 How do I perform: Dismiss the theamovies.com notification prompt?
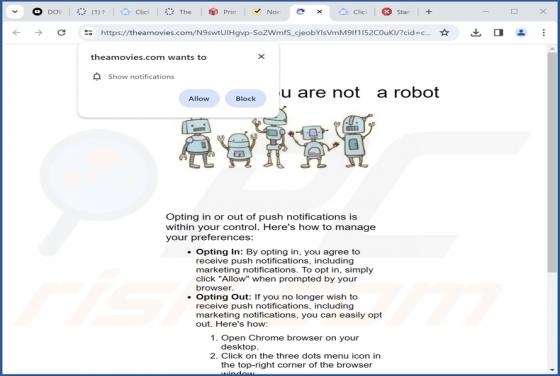coord(261,56)
